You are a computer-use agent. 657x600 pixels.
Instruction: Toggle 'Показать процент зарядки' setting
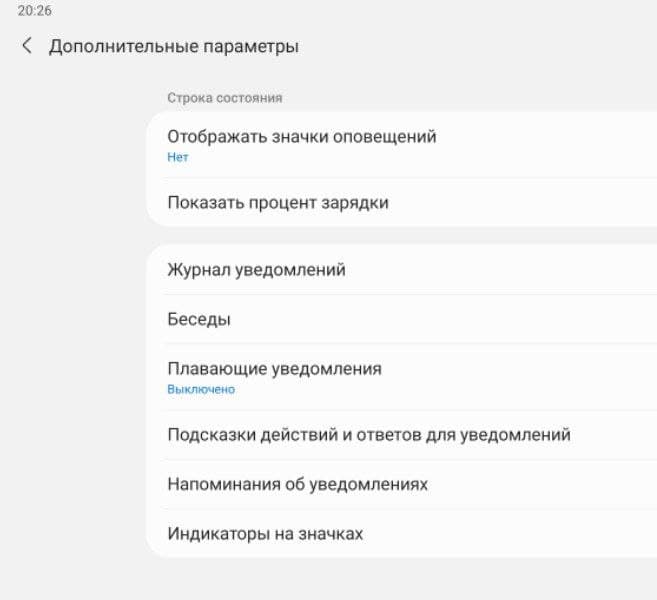278,203
